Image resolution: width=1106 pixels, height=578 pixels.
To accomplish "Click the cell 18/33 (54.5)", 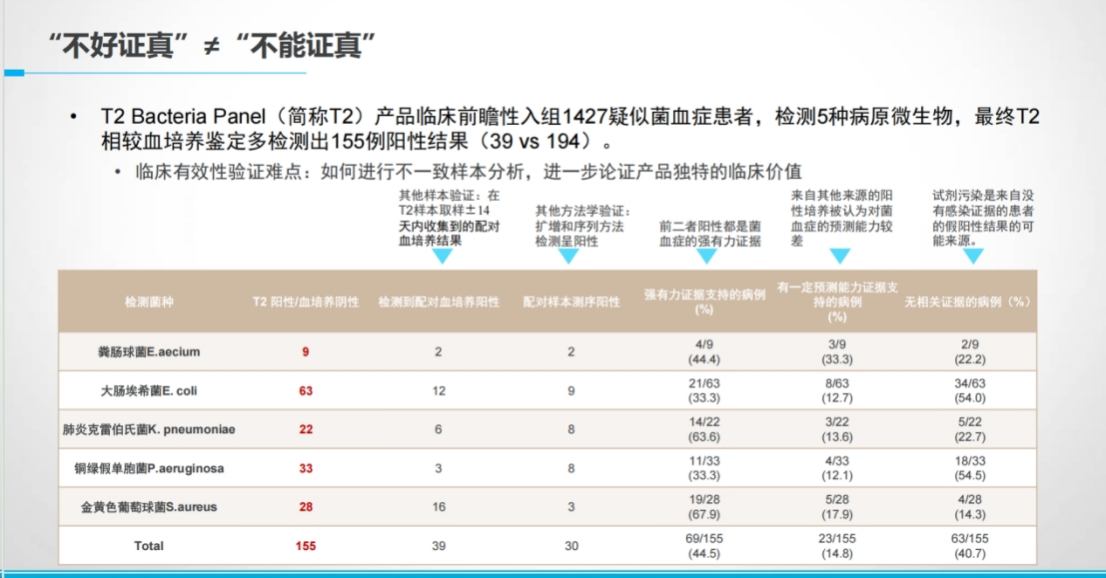I will [x=970, y=468].
